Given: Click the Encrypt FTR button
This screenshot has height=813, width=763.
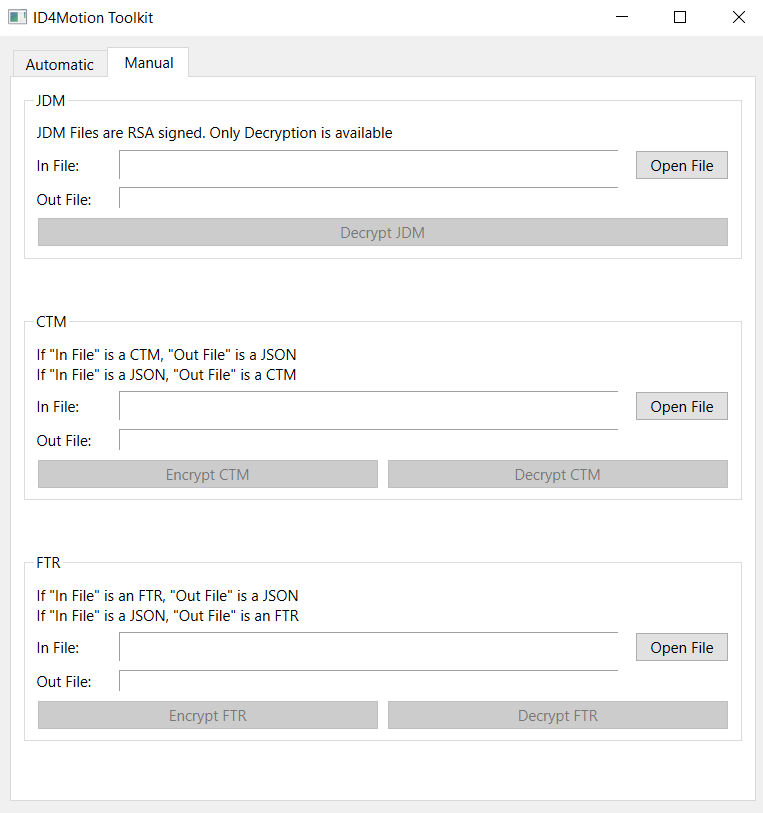Looking at the screenshot, I should coord(207,716).
